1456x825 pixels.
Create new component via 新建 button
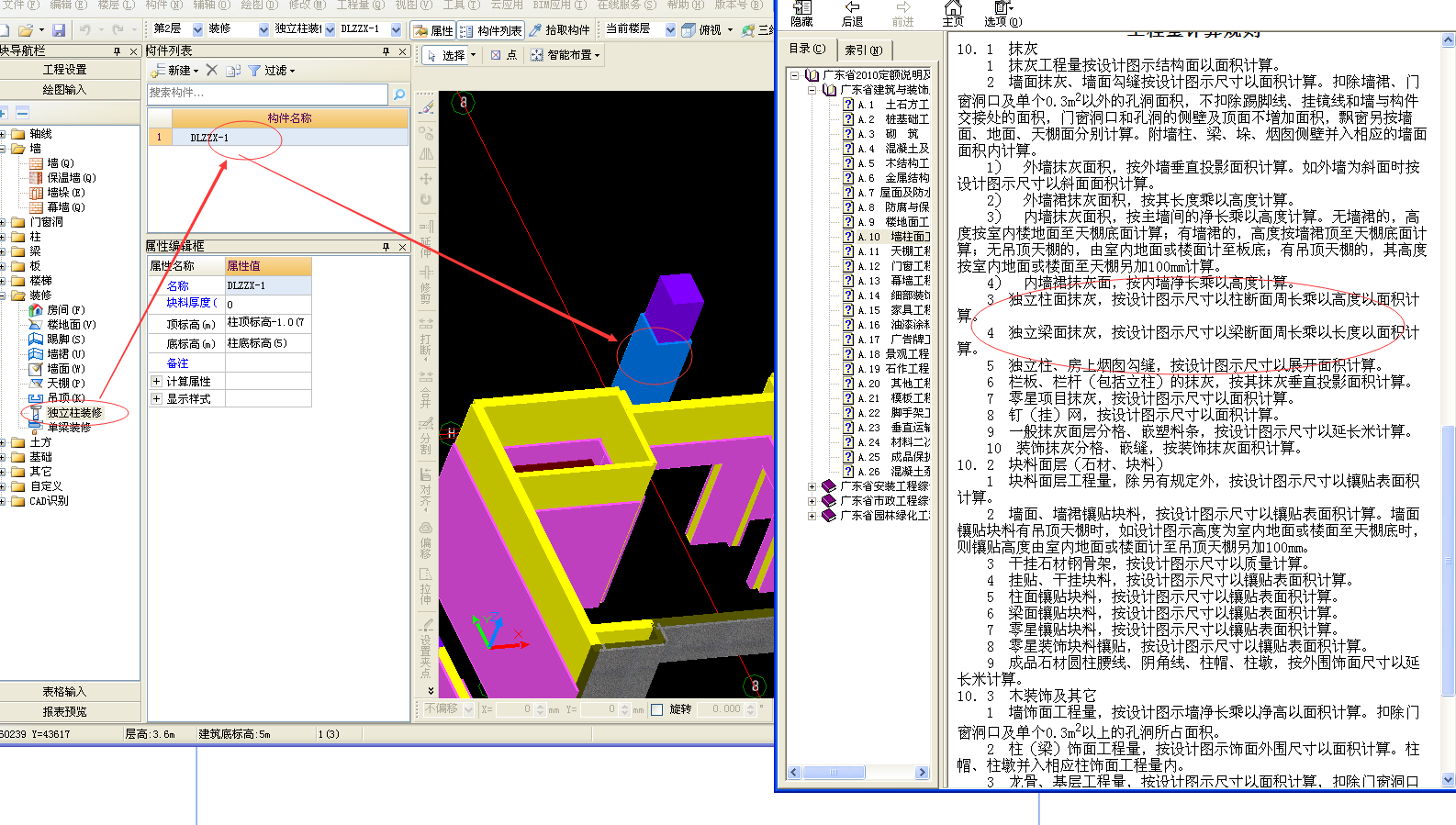click(x=174, y=71)
